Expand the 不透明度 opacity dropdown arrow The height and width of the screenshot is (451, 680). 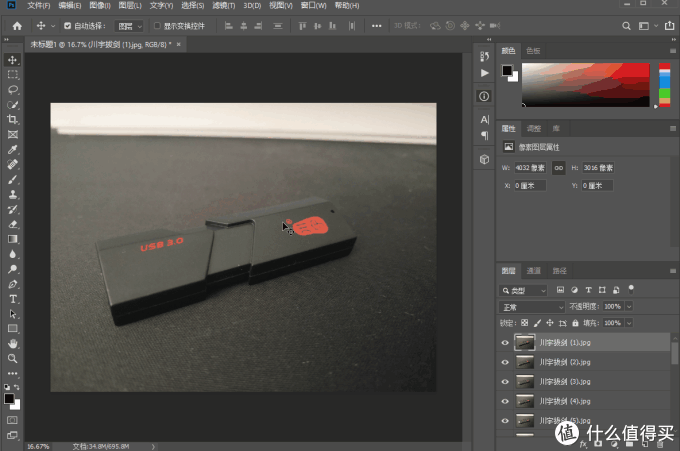click(x=630, y=306)
